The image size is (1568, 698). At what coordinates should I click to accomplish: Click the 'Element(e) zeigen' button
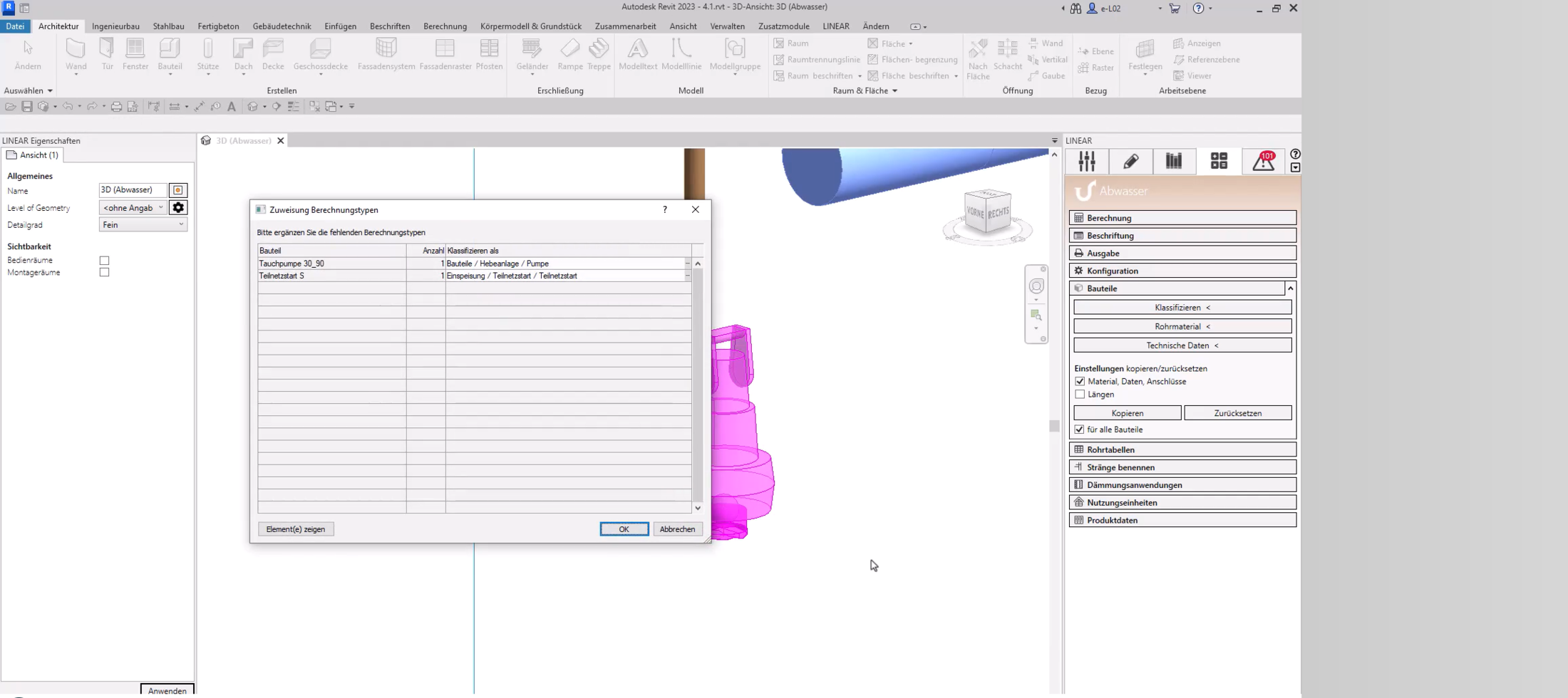coord(296,529)
